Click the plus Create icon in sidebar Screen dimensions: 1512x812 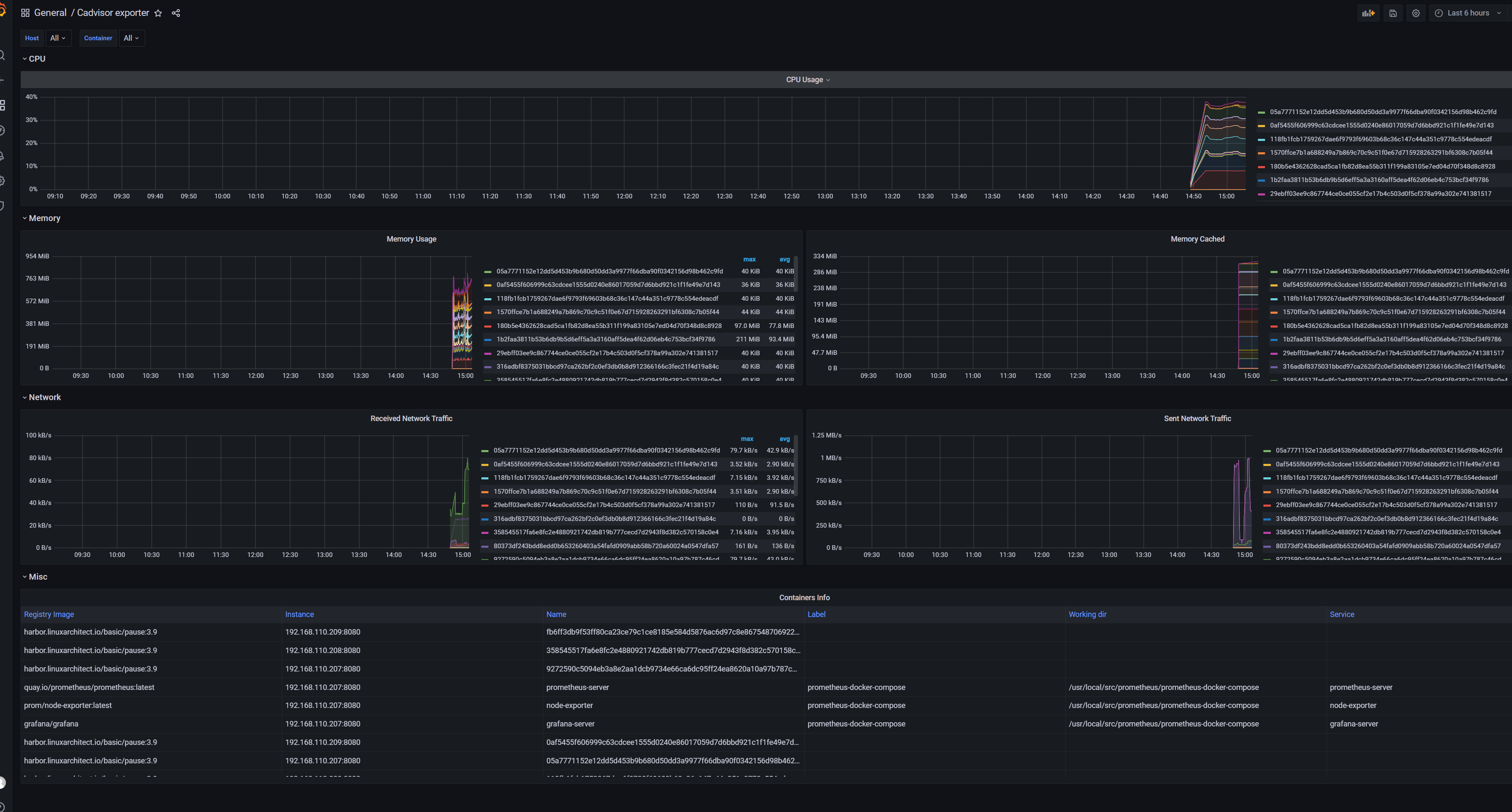[2, 80]
